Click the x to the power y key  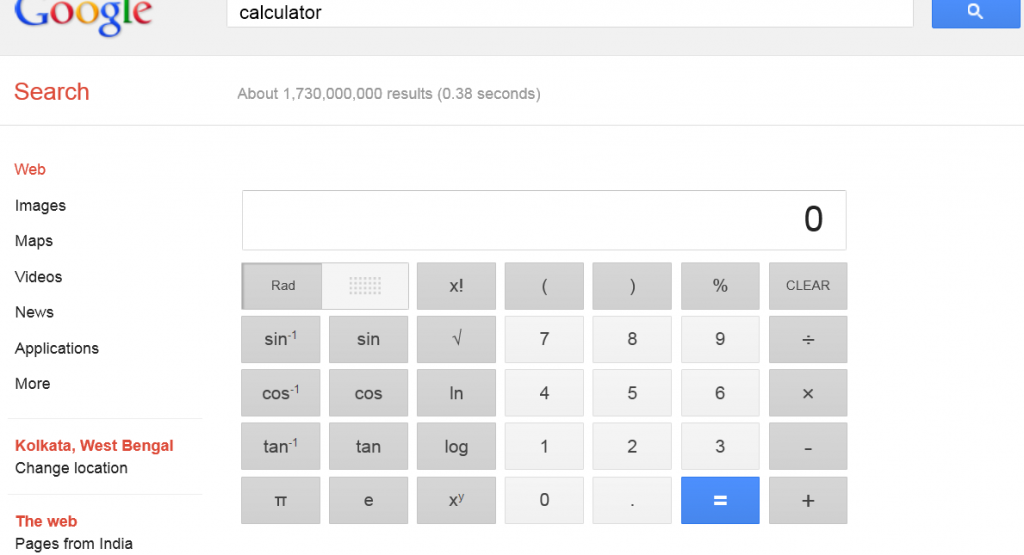pos(456,500)
